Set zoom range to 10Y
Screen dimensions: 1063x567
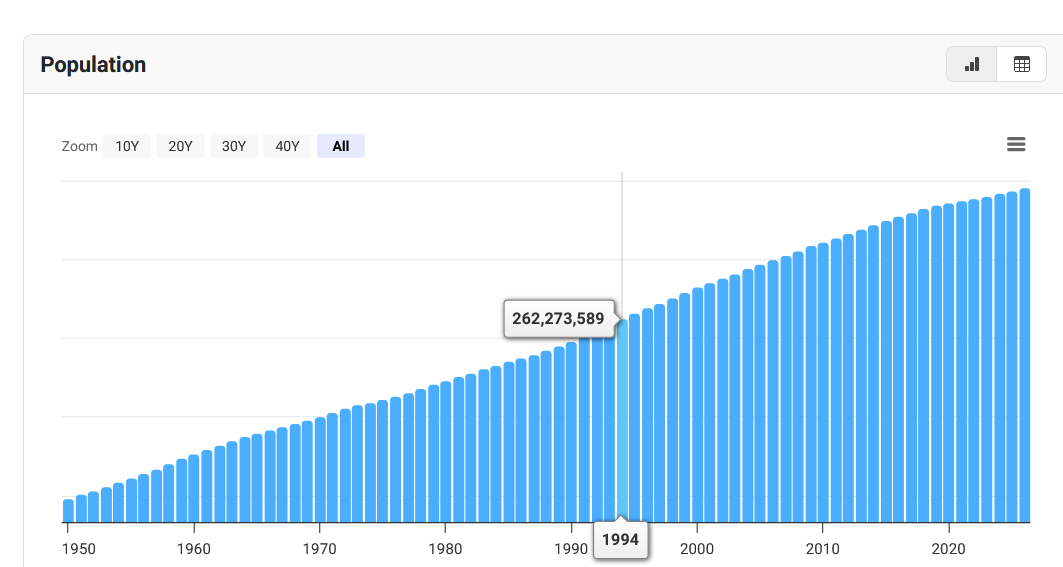pyautogui.click(x=127, y=146)
